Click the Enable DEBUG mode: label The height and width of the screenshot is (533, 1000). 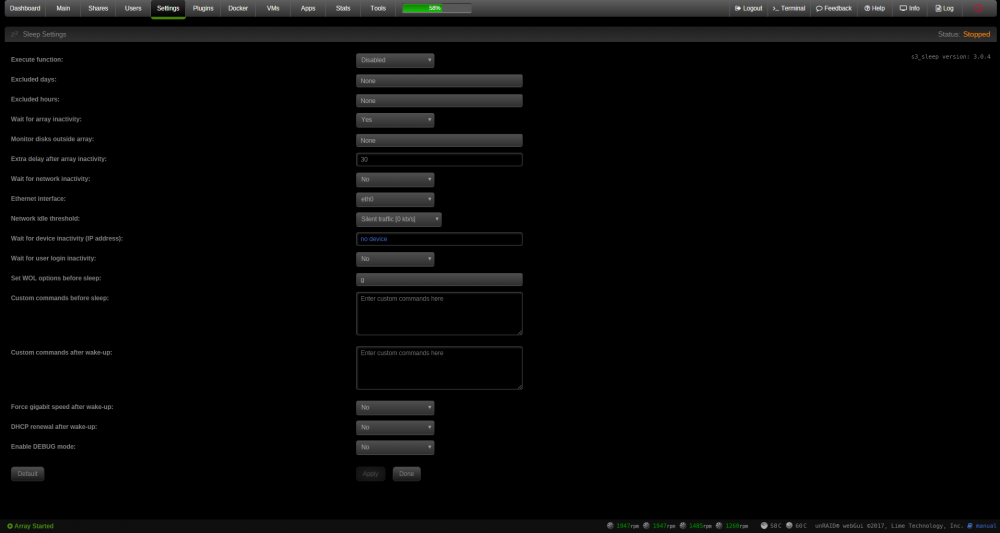pyautogui.click(x=43, y=447)
